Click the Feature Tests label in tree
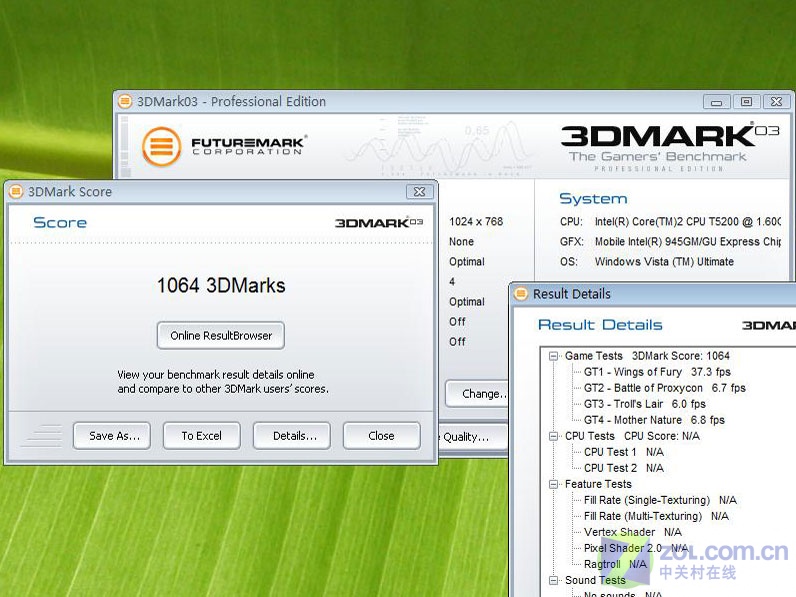 (x=598, y=484)
